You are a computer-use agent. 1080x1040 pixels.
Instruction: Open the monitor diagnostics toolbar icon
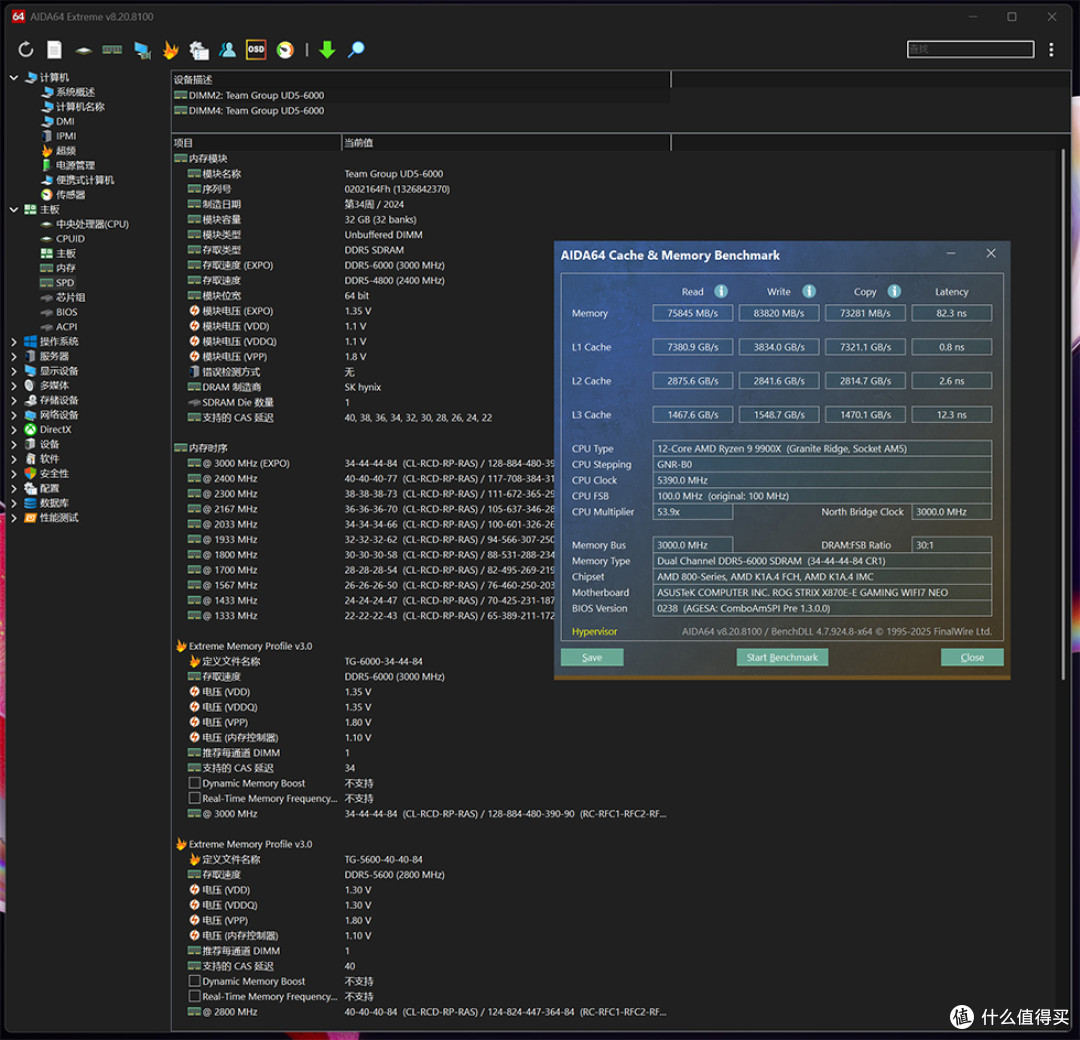coord(142,50)
